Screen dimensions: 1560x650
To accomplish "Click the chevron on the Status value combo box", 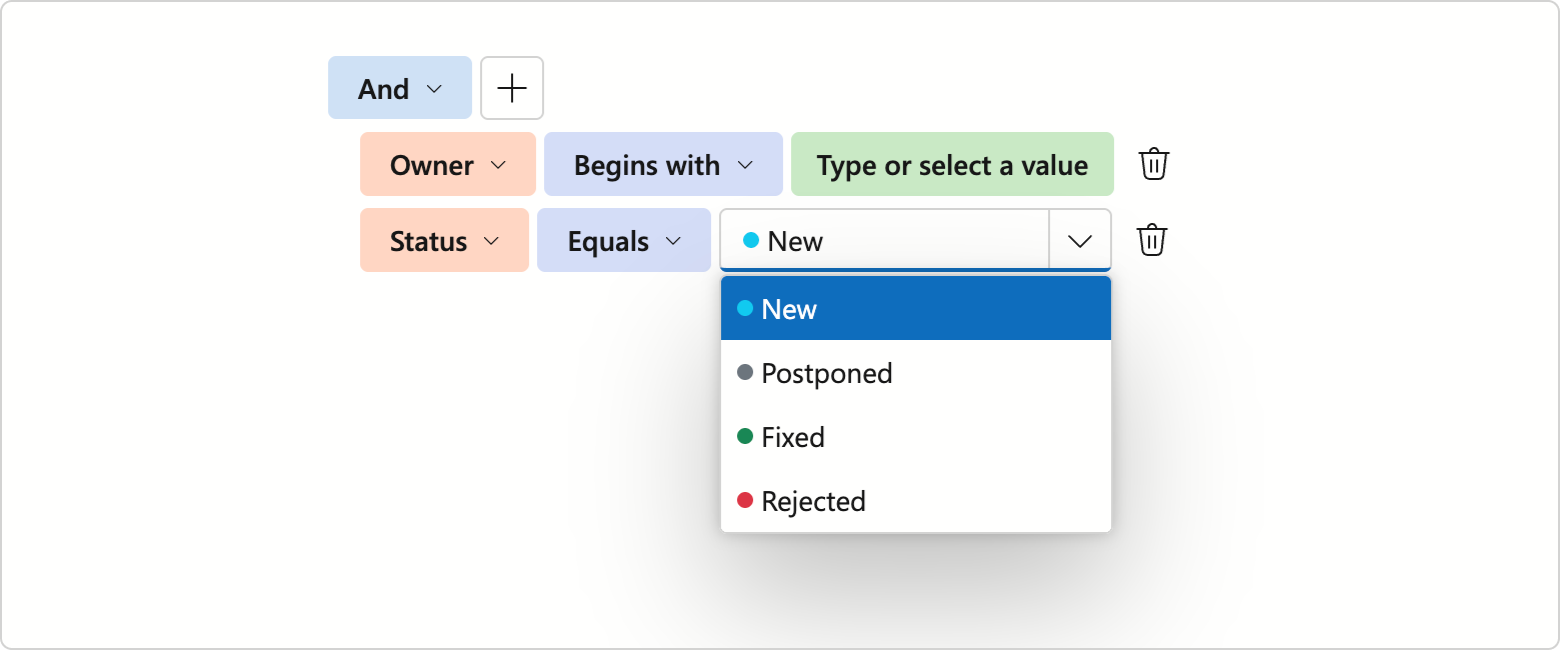I will pyautogui.click(x=1079, y=240).
